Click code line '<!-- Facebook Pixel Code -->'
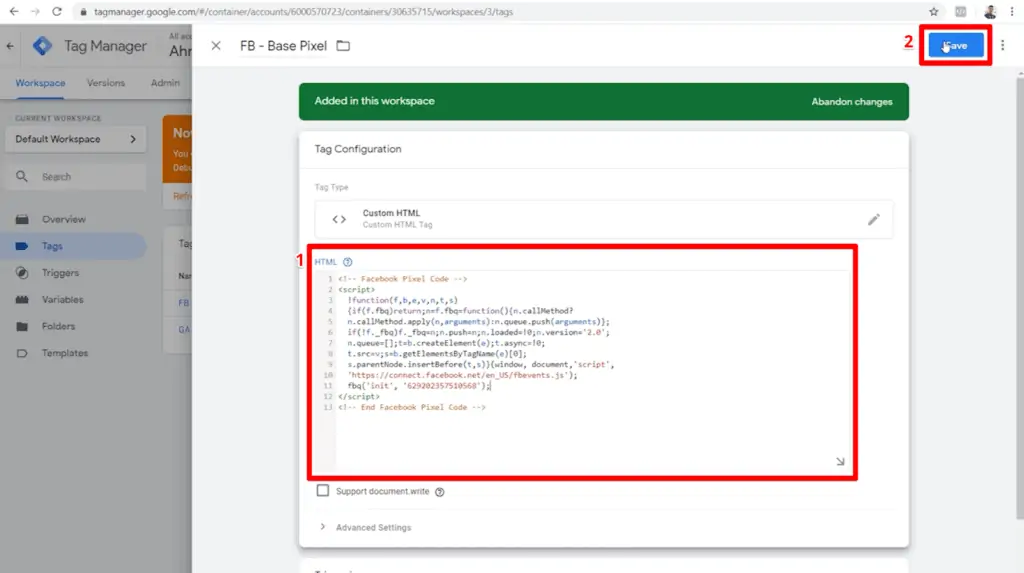 [402, 279]
